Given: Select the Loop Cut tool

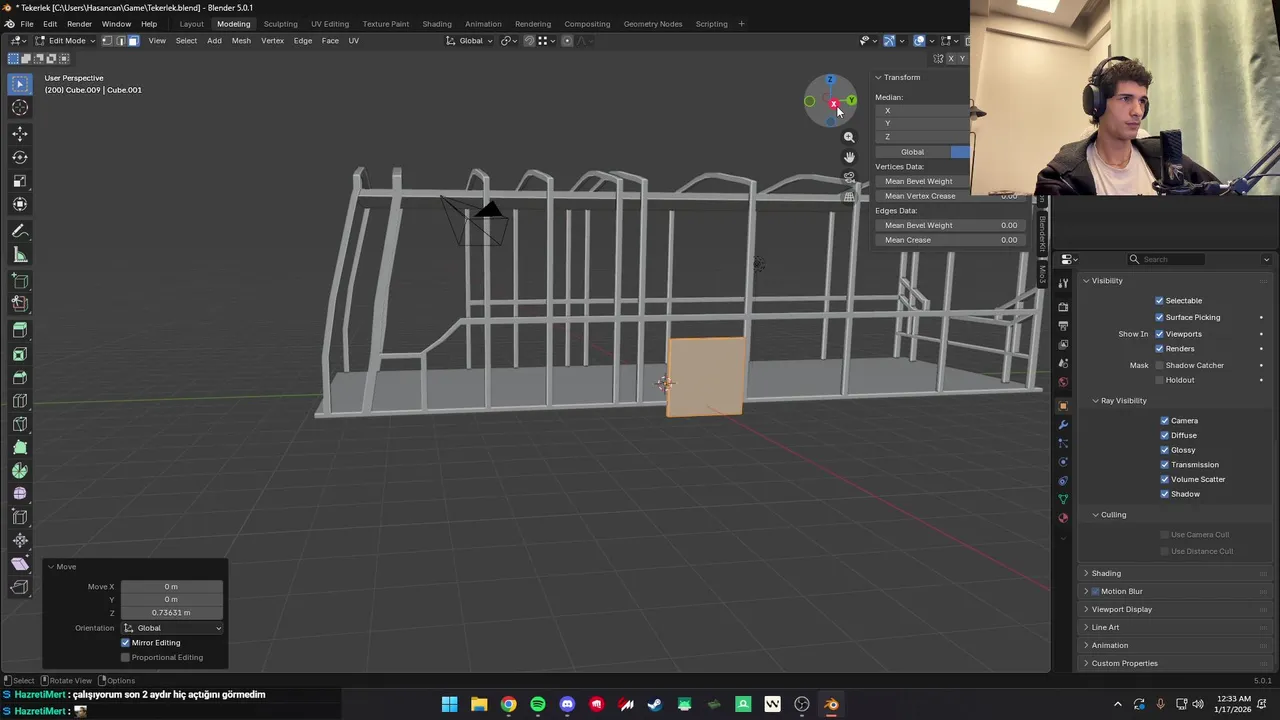Looking at the screenshot, I should [x=20, y=402].
